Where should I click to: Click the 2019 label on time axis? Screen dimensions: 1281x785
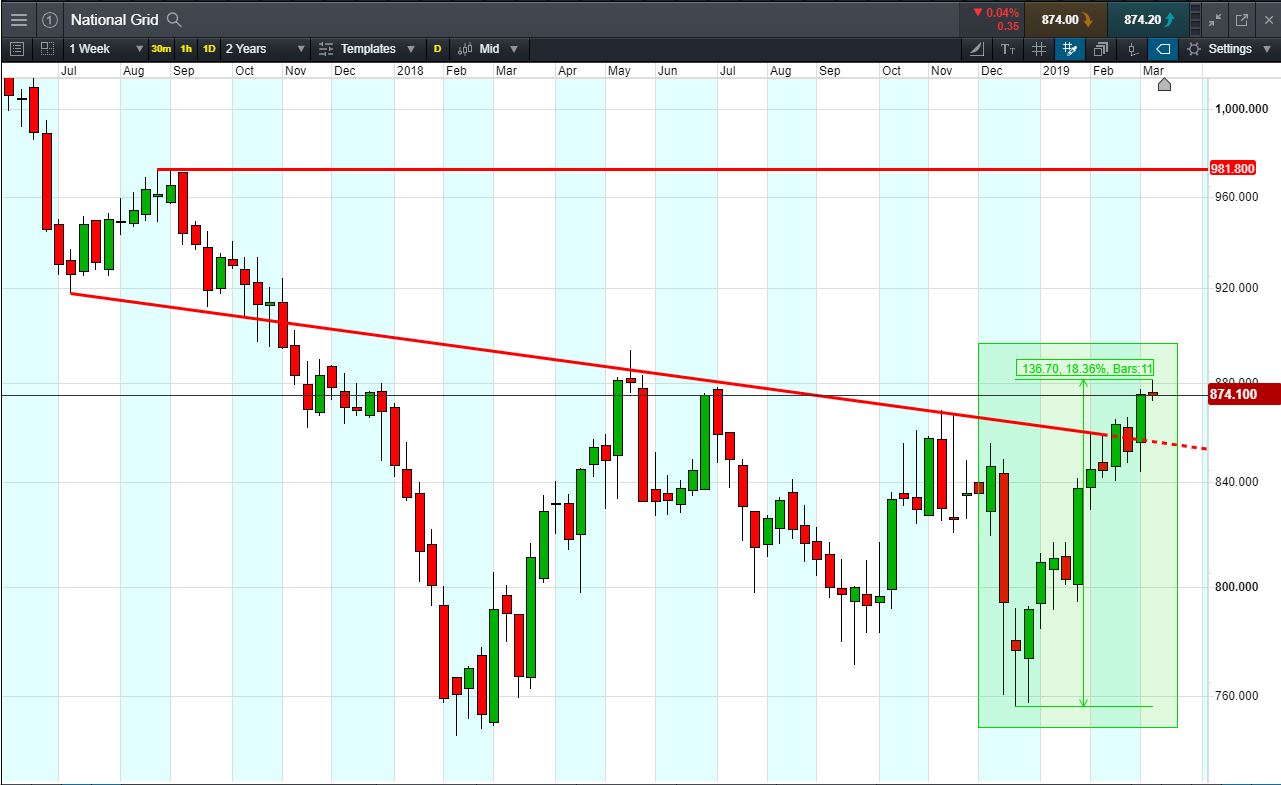(x=1056, y=71)
